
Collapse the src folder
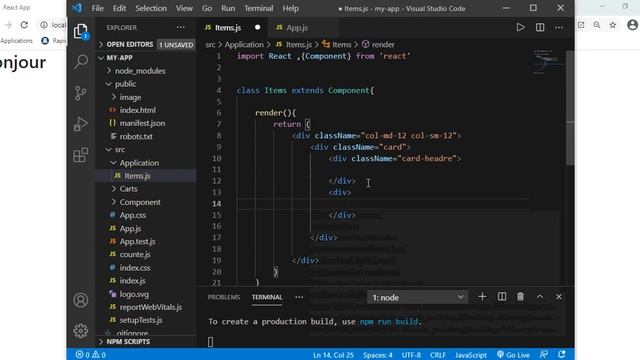[x=120, y=149]
